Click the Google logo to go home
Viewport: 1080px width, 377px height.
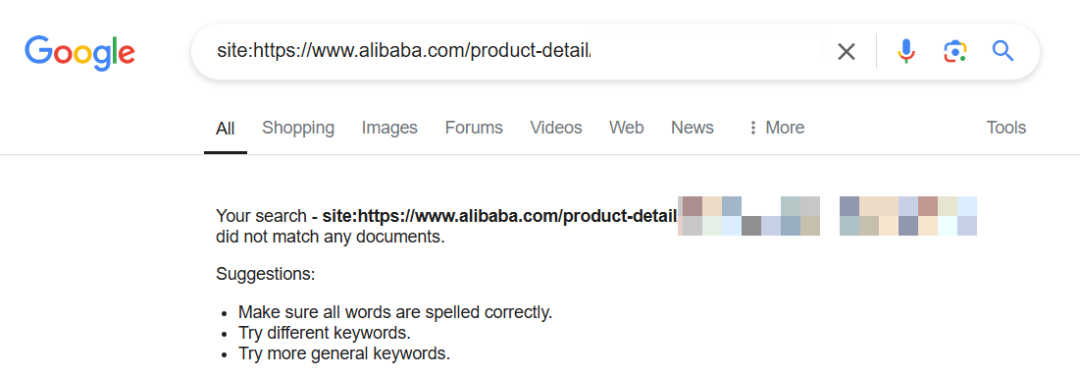pyautogui.click(x=80, y=52)
